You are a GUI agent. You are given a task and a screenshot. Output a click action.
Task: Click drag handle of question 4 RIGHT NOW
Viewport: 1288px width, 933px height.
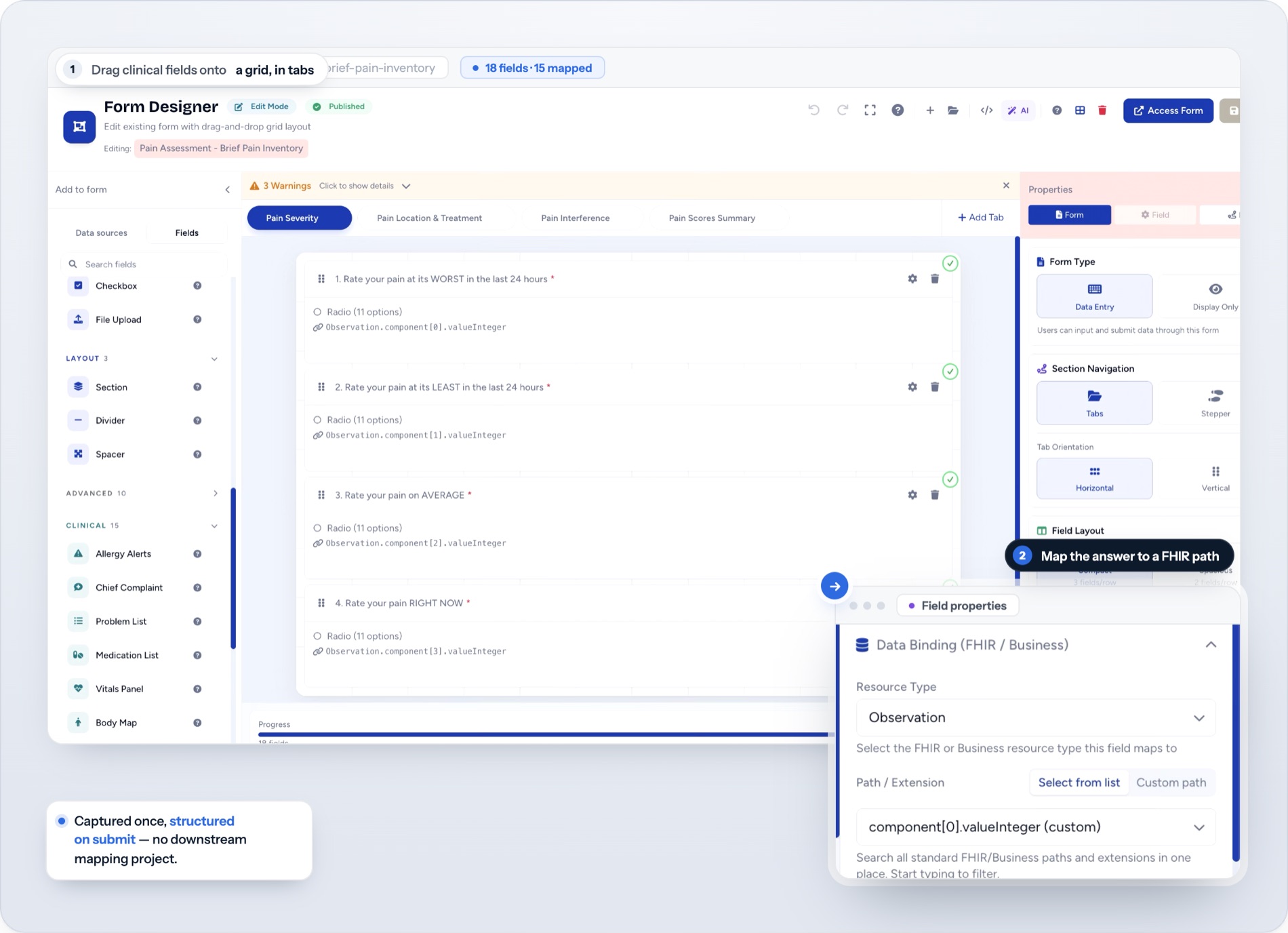tap(321, 603)
